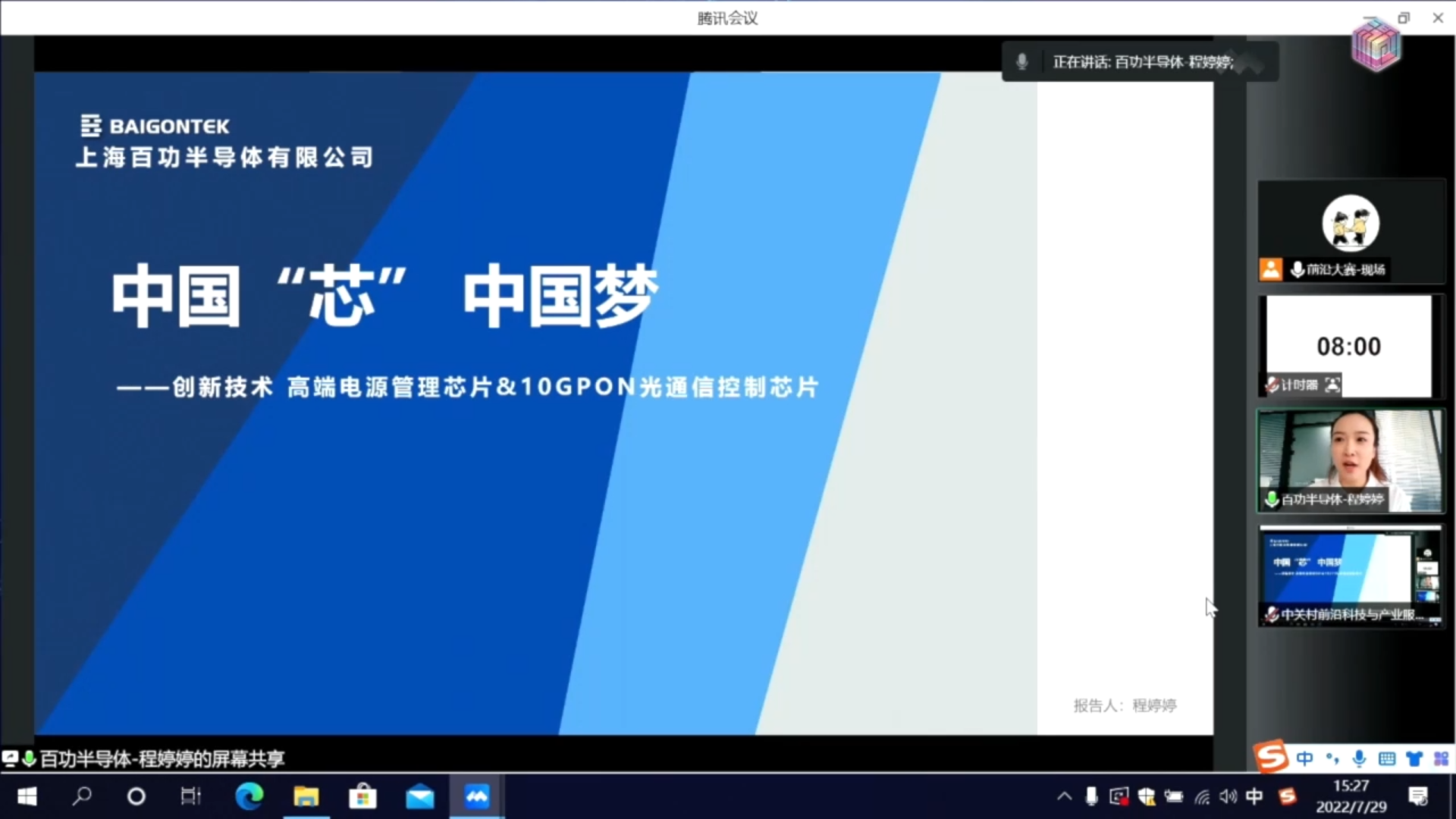Open Microsoft Store from the taskbar
Viewport: 1456px width, 819px height.
pyautogui.click(x=362, y=796)
